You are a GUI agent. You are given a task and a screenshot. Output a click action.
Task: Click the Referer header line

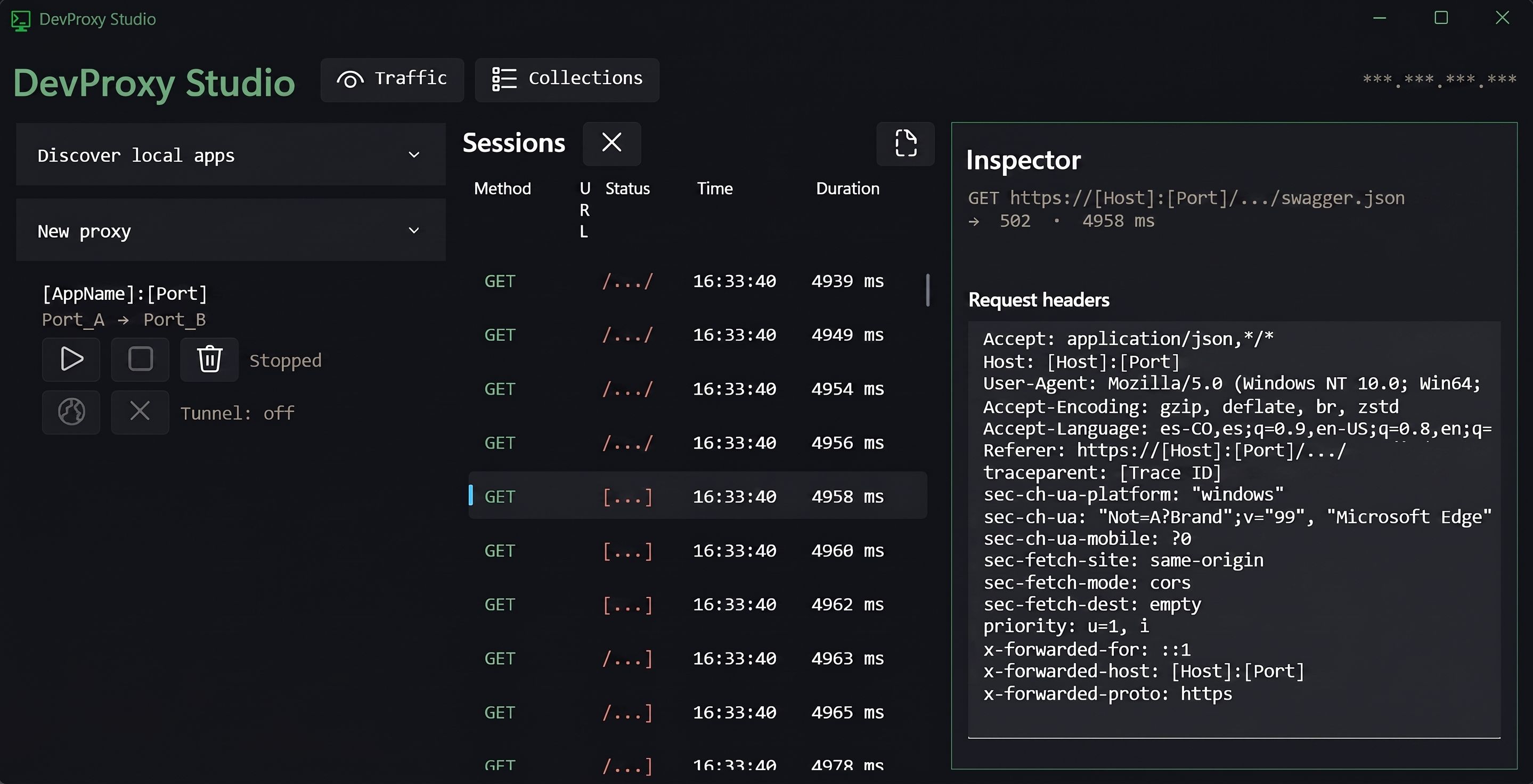[x=1164, y=451]
